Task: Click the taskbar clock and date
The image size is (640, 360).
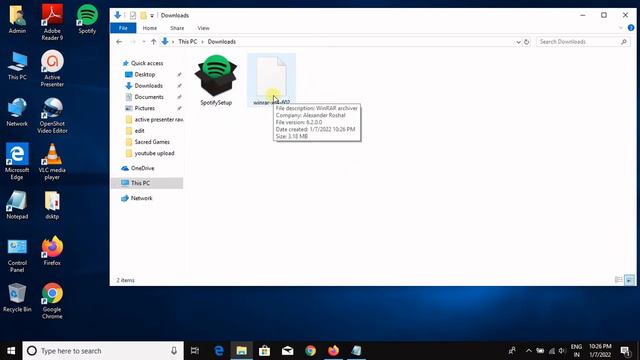Action: click(x=600, y=351)
